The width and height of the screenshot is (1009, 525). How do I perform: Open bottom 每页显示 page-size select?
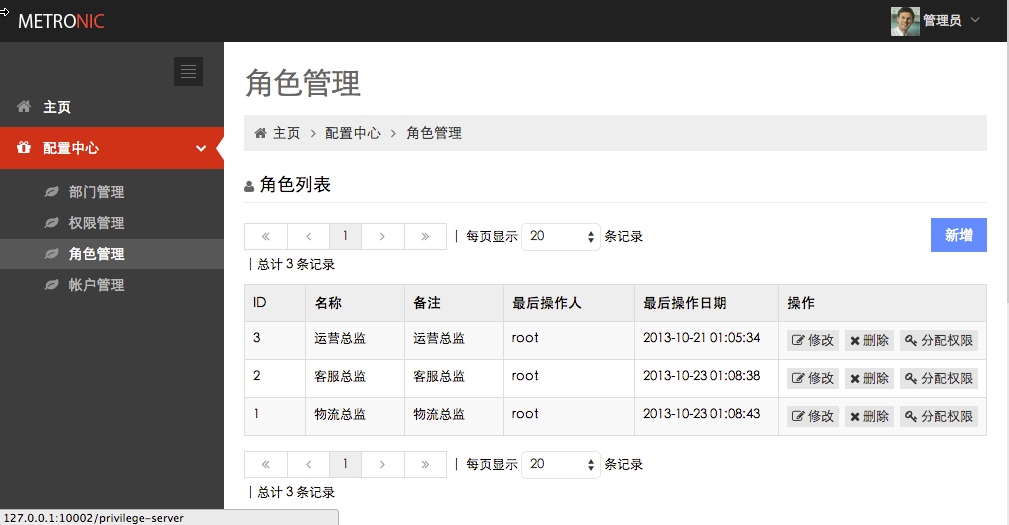(560, 464)
